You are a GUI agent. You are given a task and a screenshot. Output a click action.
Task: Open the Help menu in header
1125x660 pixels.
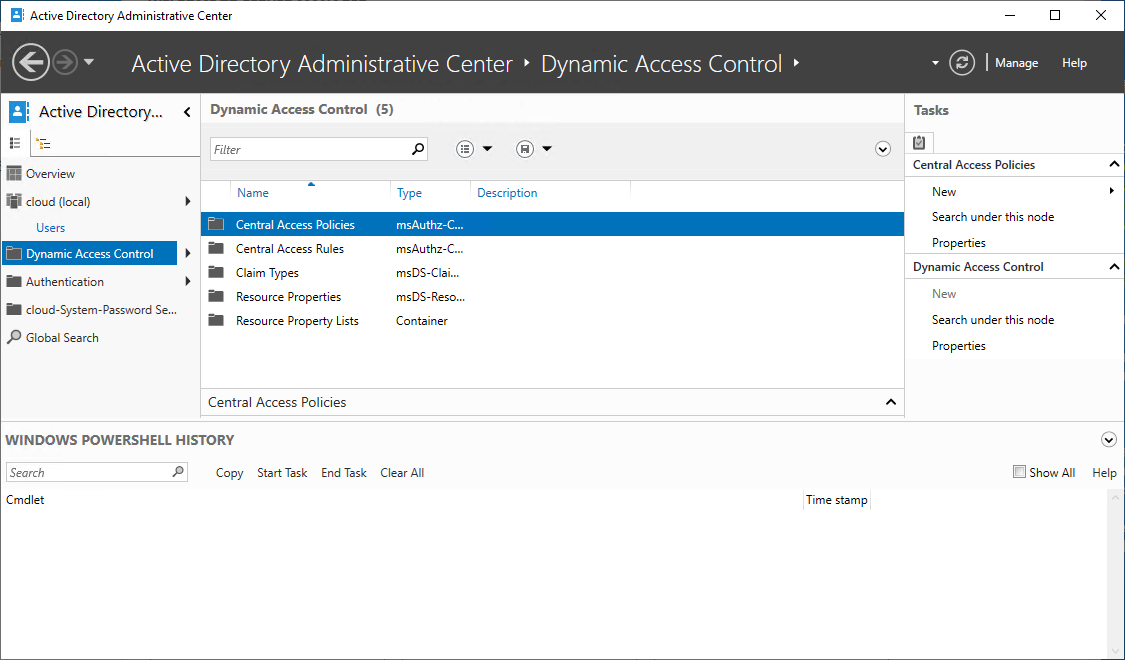click(x=1074, y=63)
